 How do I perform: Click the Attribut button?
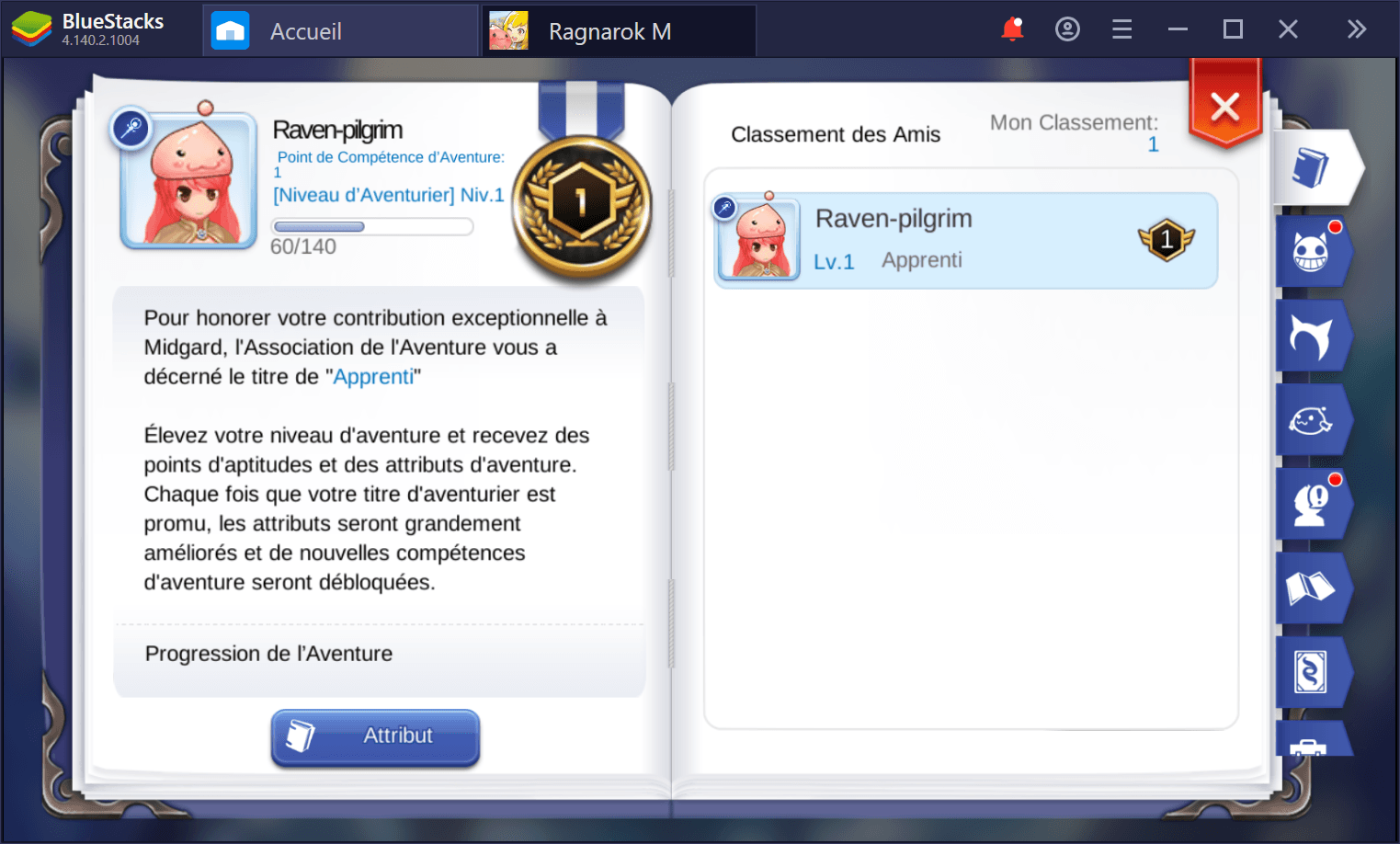pyautogui.click(x=375, y=736)
